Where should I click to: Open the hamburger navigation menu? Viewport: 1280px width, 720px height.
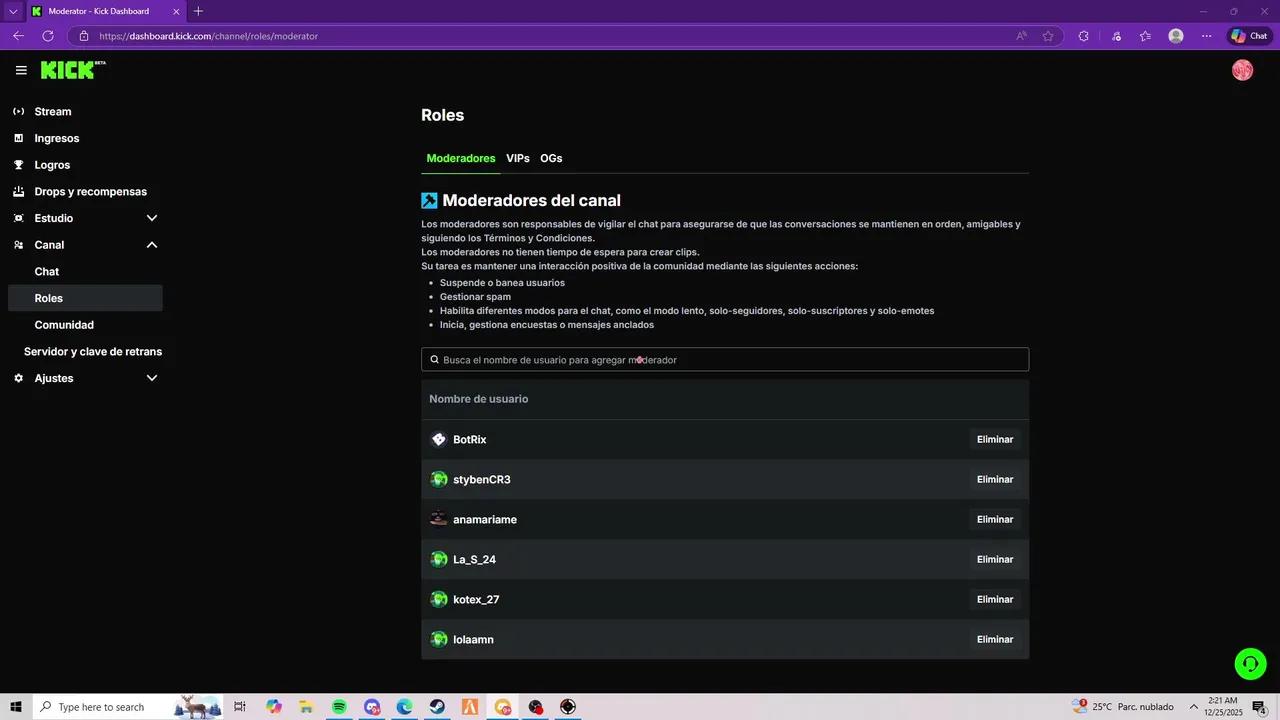pos(21,70)
